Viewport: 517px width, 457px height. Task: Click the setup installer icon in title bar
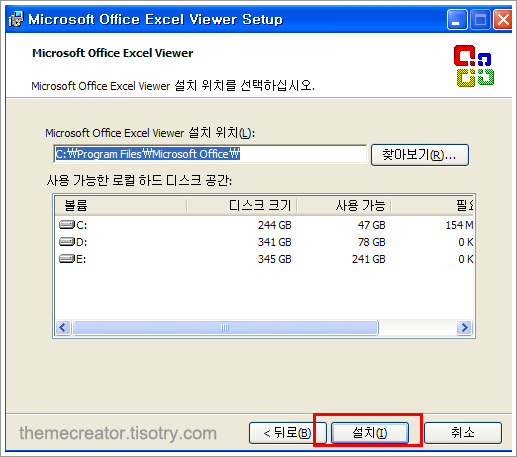click(x=16, y=19)
